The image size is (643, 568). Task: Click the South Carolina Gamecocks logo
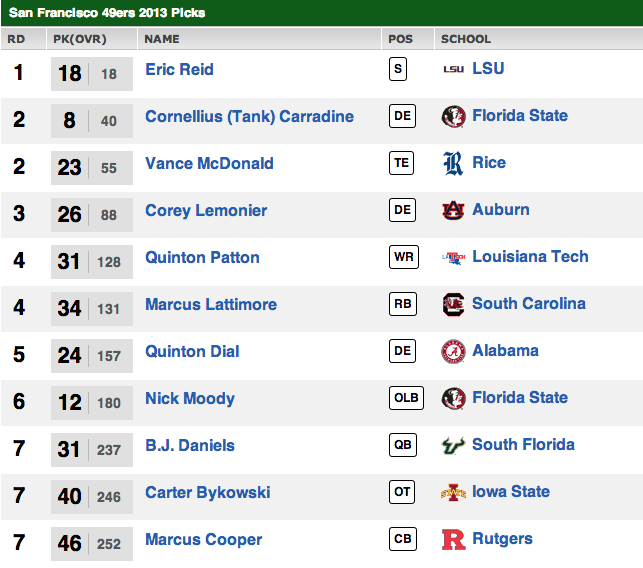453,304
